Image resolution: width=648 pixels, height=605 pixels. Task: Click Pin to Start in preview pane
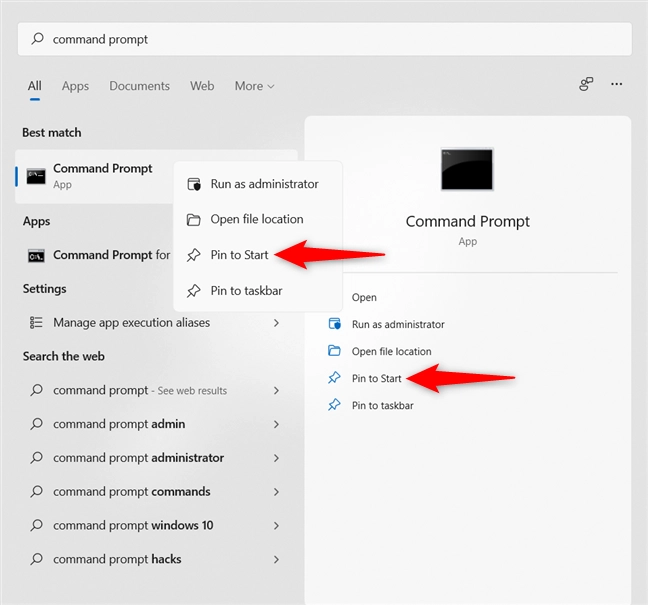pos(376,379)
